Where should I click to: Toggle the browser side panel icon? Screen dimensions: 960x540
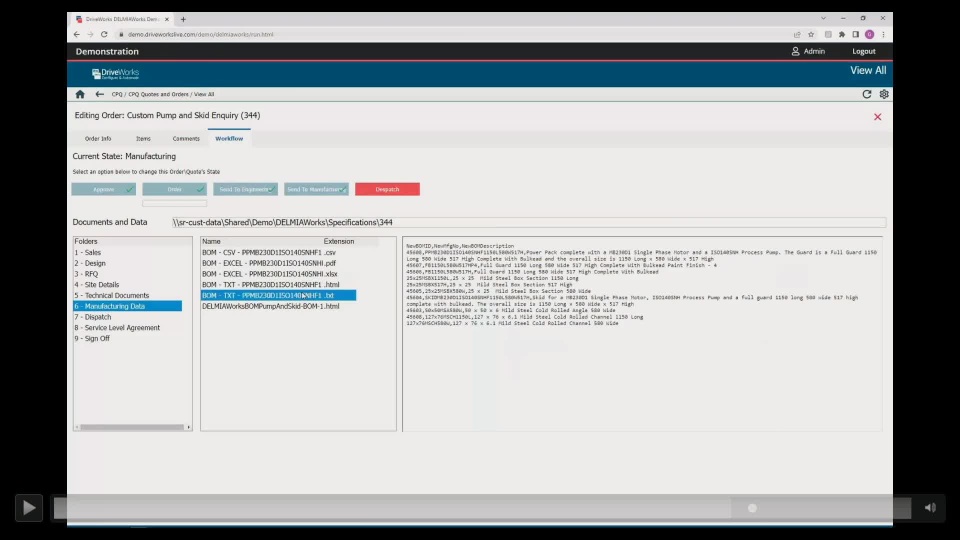click(855, 34)
